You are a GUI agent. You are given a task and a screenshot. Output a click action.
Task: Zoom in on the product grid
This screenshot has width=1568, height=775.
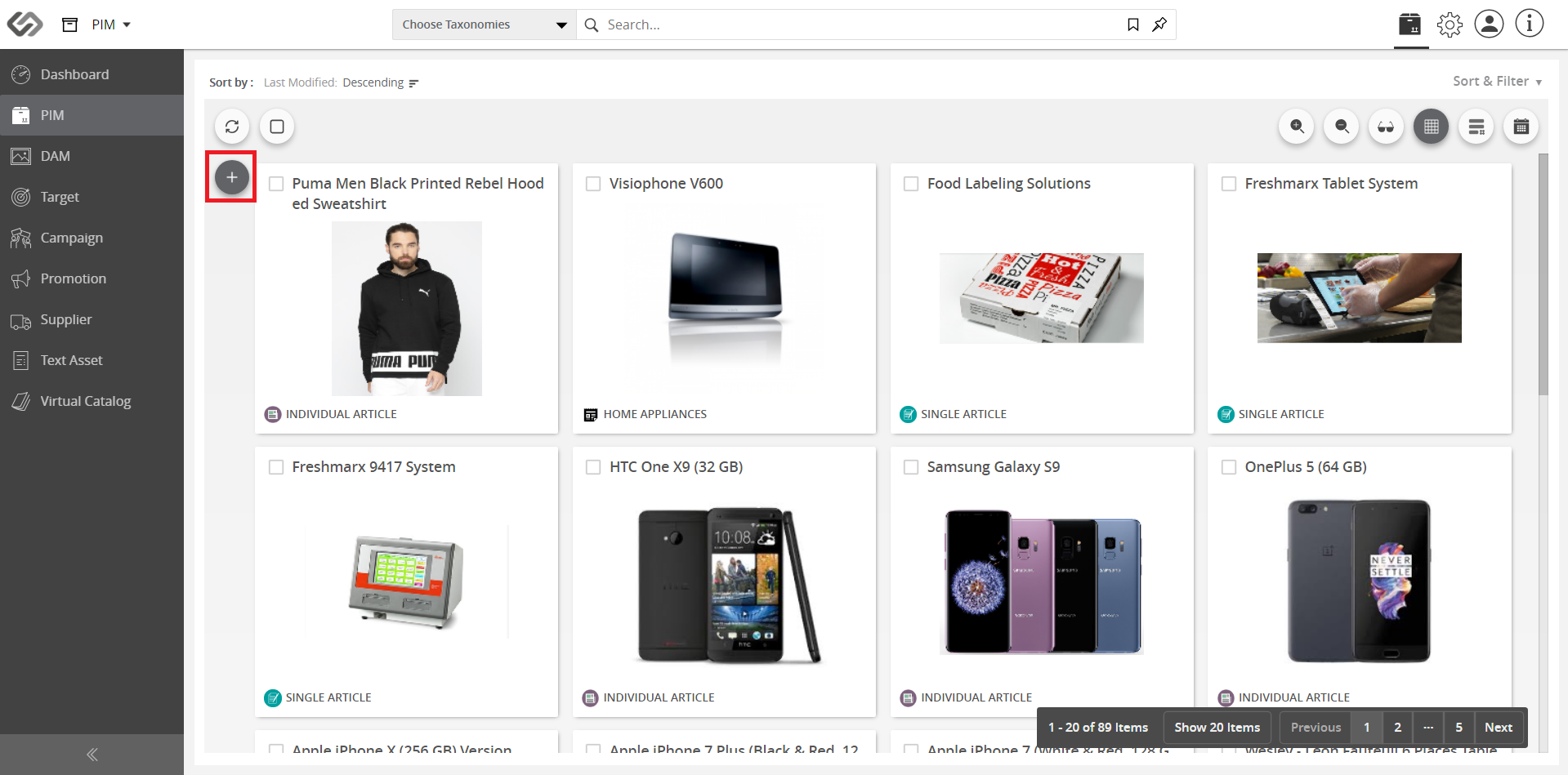coord(1297,127)
